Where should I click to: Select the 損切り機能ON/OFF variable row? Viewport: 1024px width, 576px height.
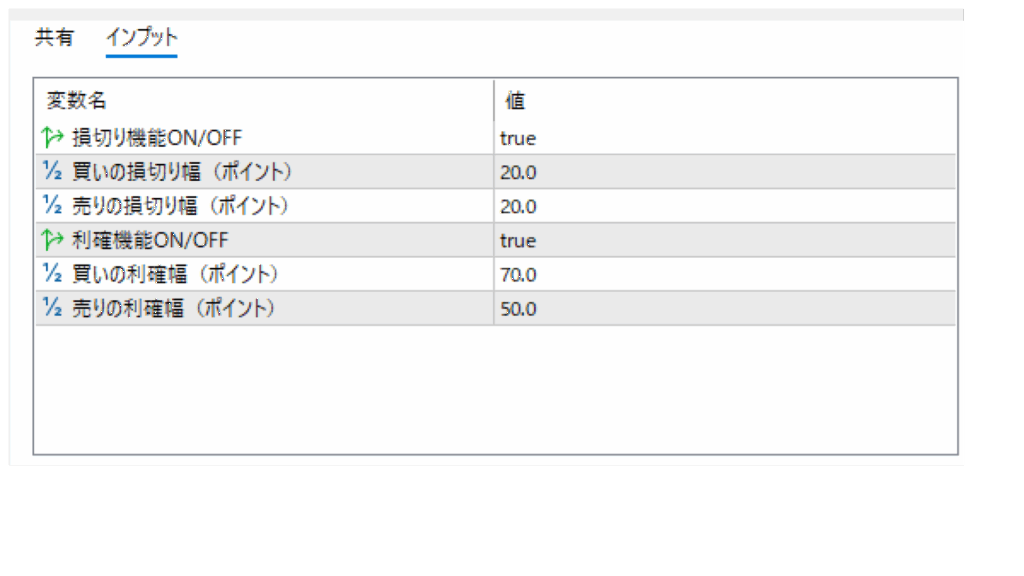click(x=157, y=138)
